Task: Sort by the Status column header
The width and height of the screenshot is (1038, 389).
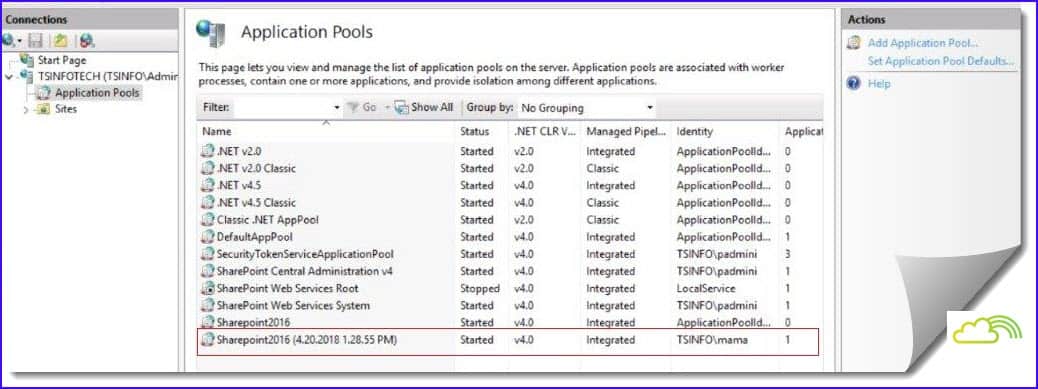Action: point(475,132)
